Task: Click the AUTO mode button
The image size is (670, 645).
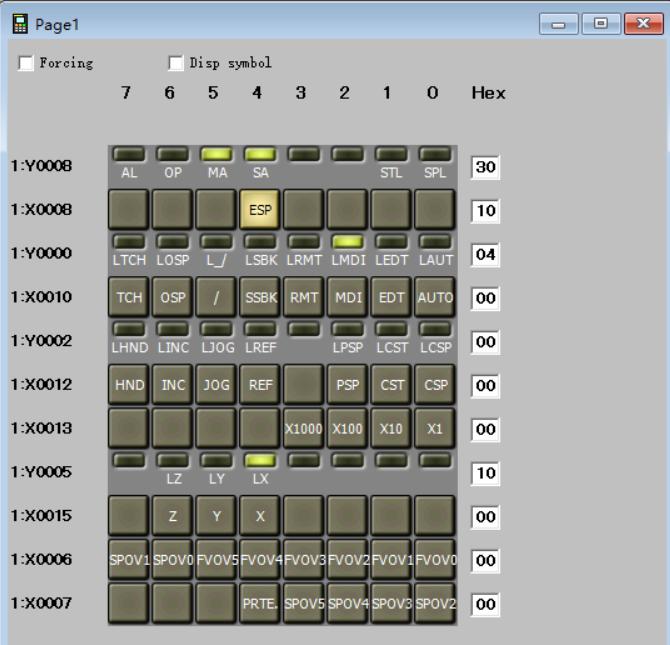Action: pyautogui.click(x=434, y=297)
